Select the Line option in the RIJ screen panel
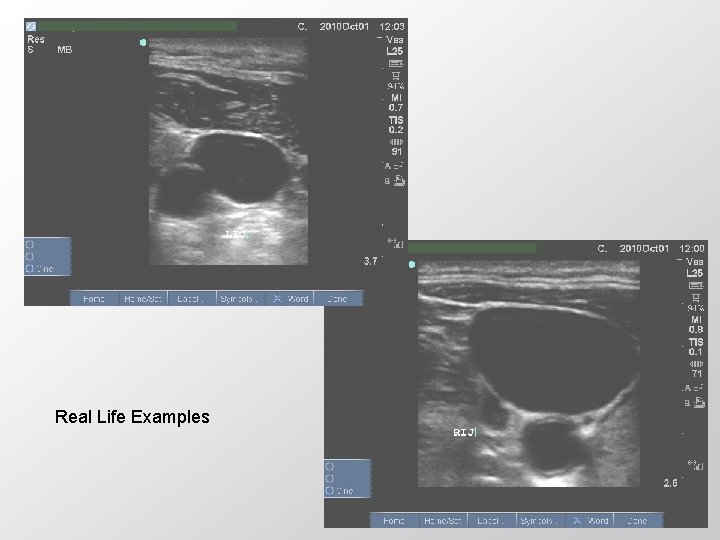The image size is (720, 540). (x=340, y=490)
